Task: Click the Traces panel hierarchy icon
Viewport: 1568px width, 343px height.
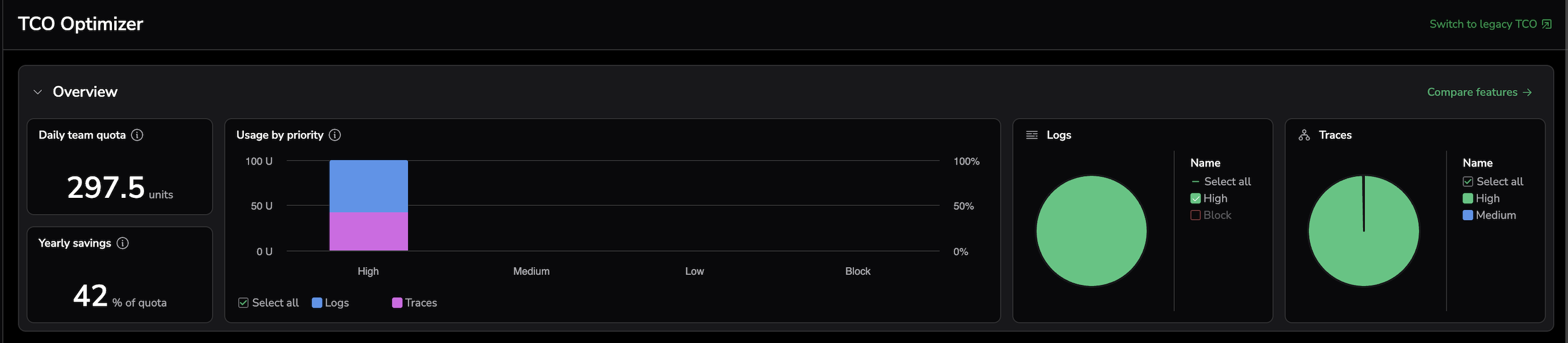Action: [x=1304, y=135]
